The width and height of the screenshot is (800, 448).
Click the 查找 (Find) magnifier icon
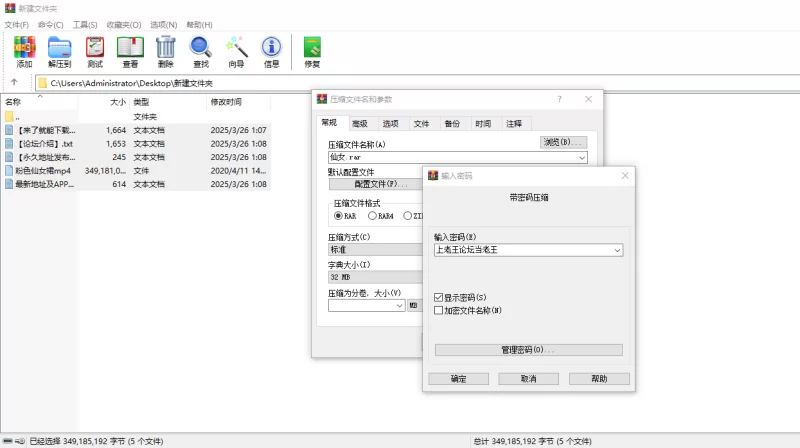click(x=201, y=52)
